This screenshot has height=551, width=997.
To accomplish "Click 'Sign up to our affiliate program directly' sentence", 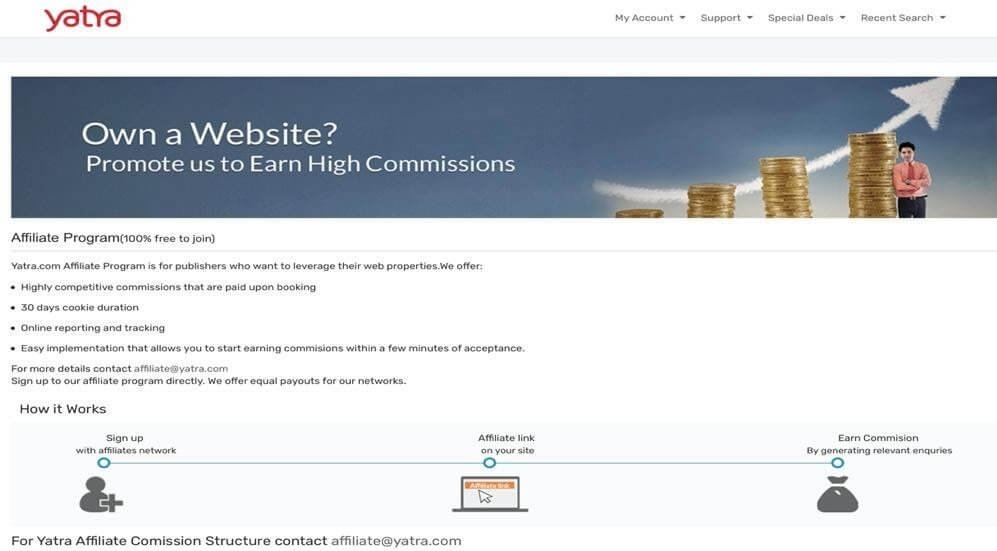I will (107, 381).
